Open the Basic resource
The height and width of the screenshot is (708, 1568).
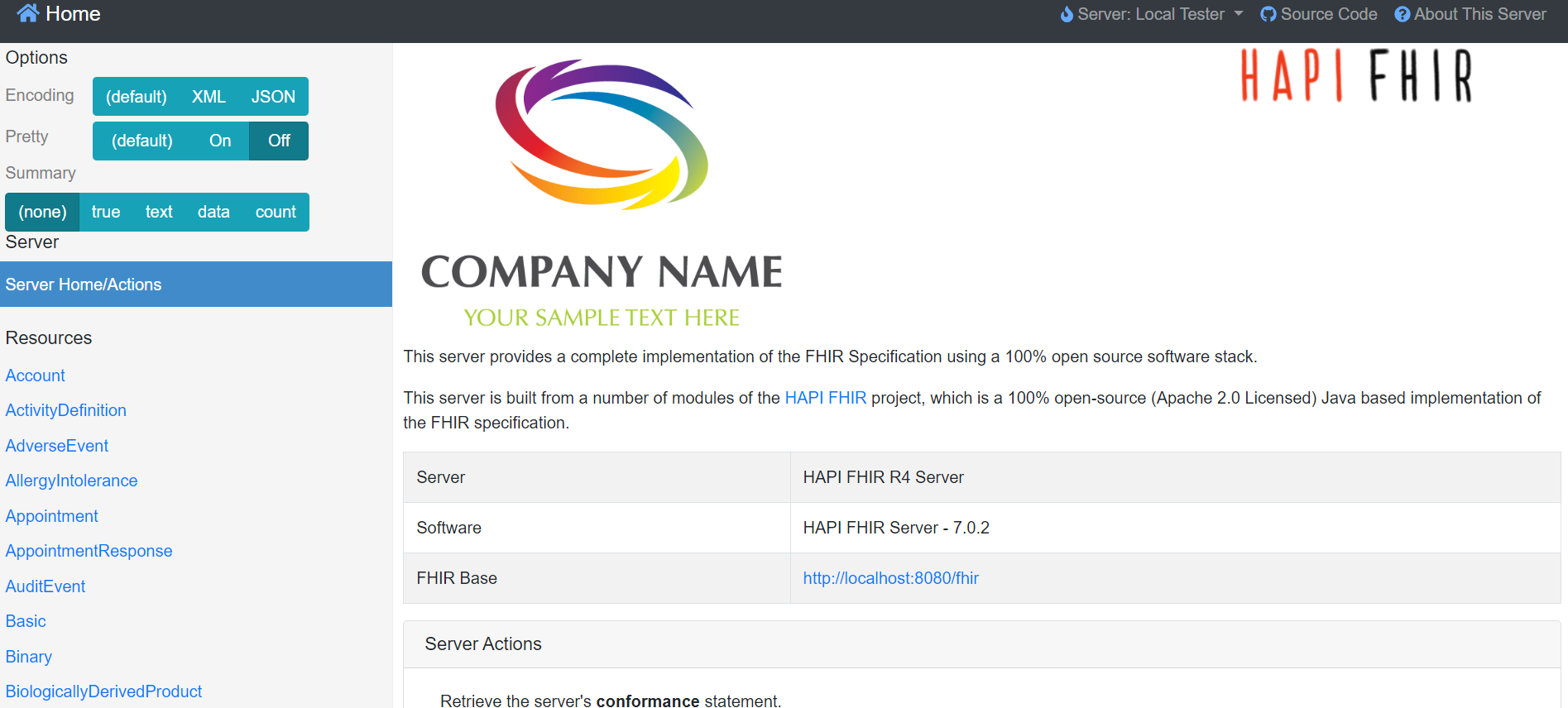[26, 621]
